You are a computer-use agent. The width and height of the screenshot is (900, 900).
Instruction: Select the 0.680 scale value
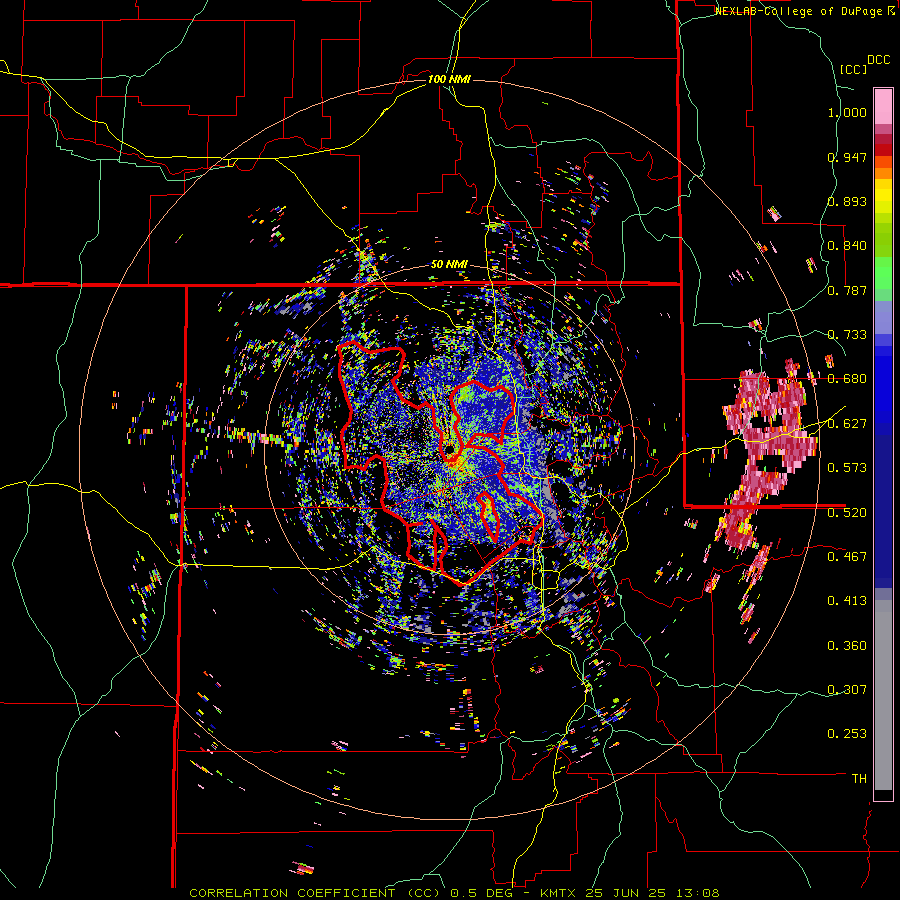click(x=847, y=379)
